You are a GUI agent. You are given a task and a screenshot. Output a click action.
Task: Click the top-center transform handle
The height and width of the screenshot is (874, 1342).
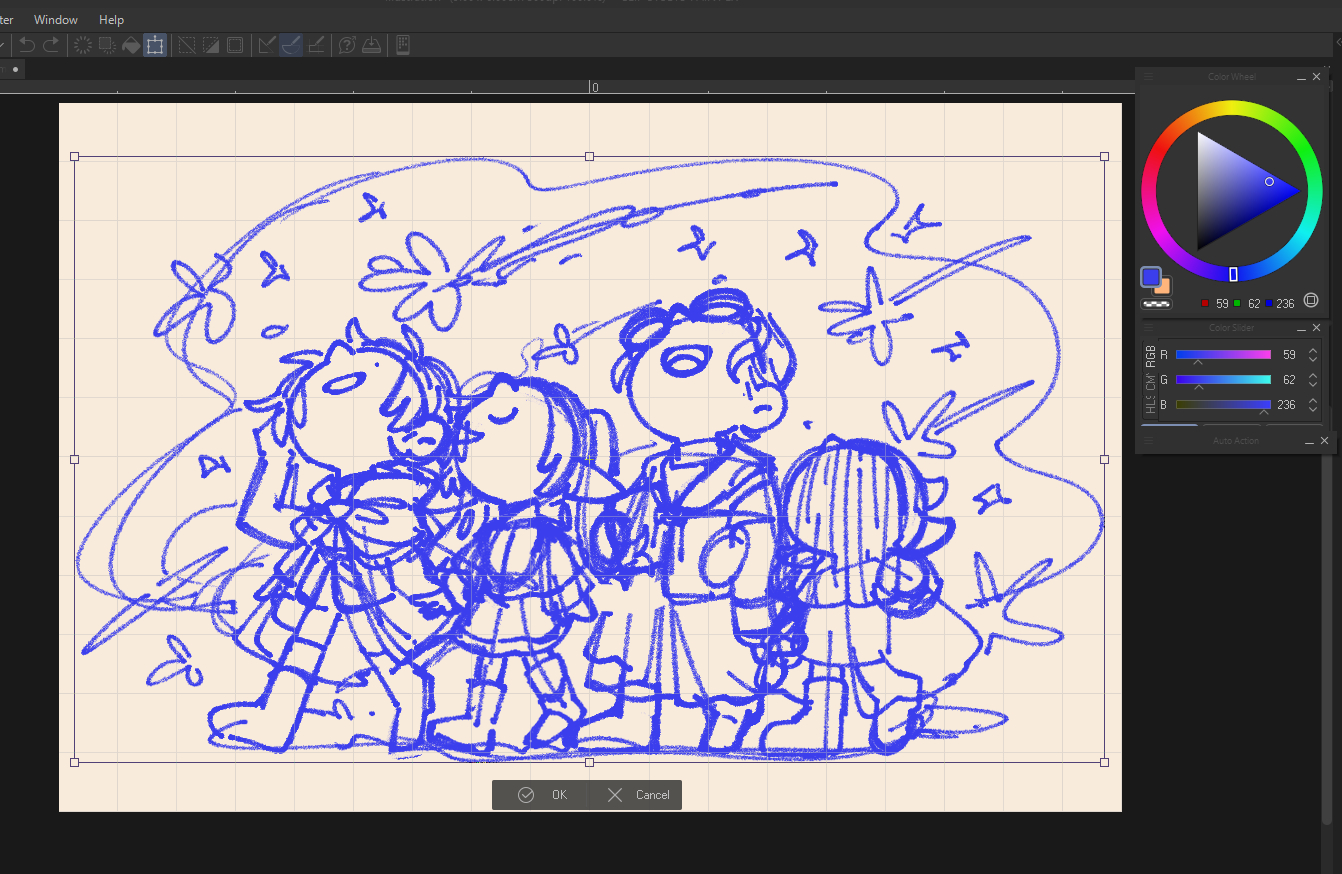pos(589,156)
